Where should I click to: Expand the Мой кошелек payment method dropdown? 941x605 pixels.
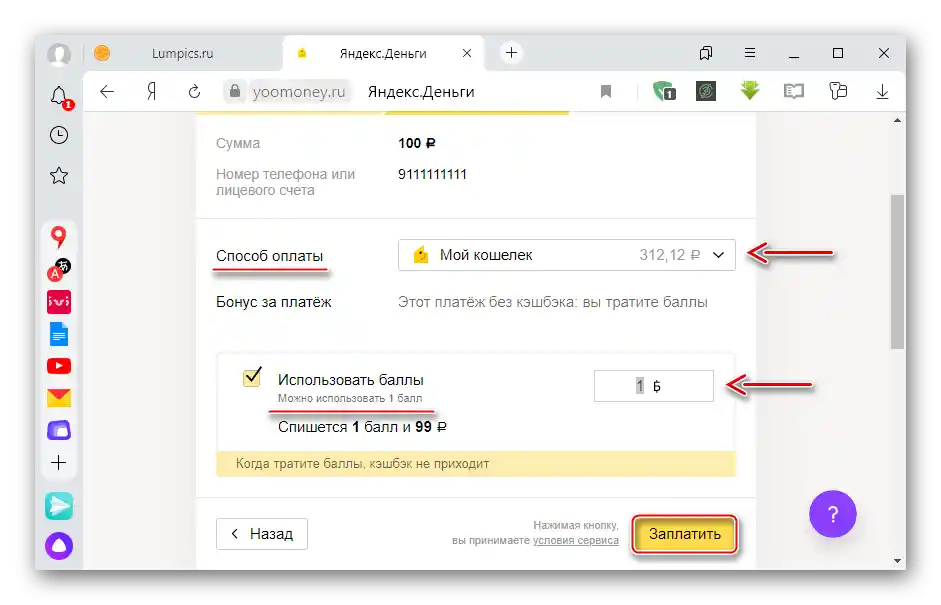pyautogui.click(x=567, y=255)
